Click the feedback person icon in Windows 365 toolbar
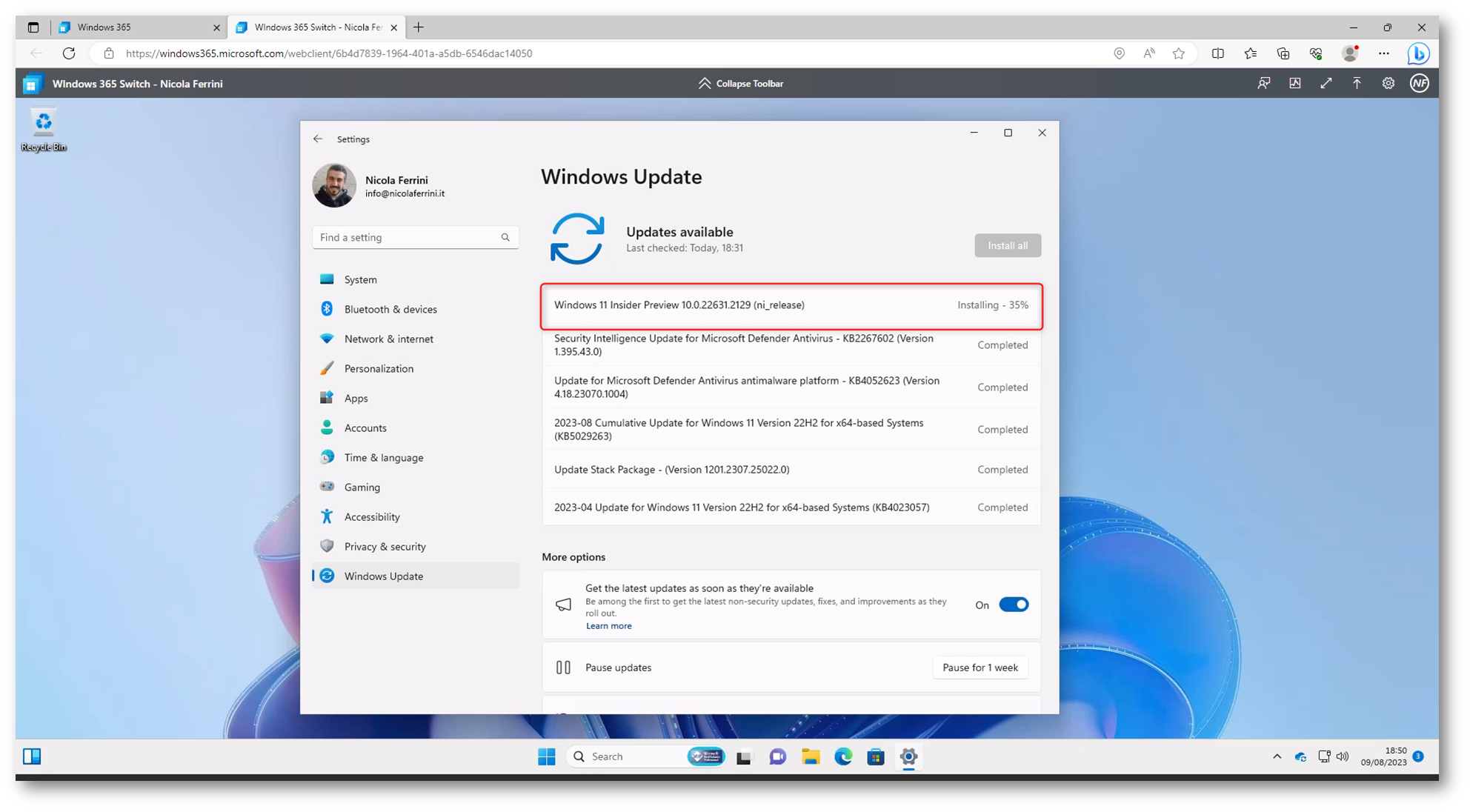Viewport: 1470px width, 812px height. (x=1263, y=84)
